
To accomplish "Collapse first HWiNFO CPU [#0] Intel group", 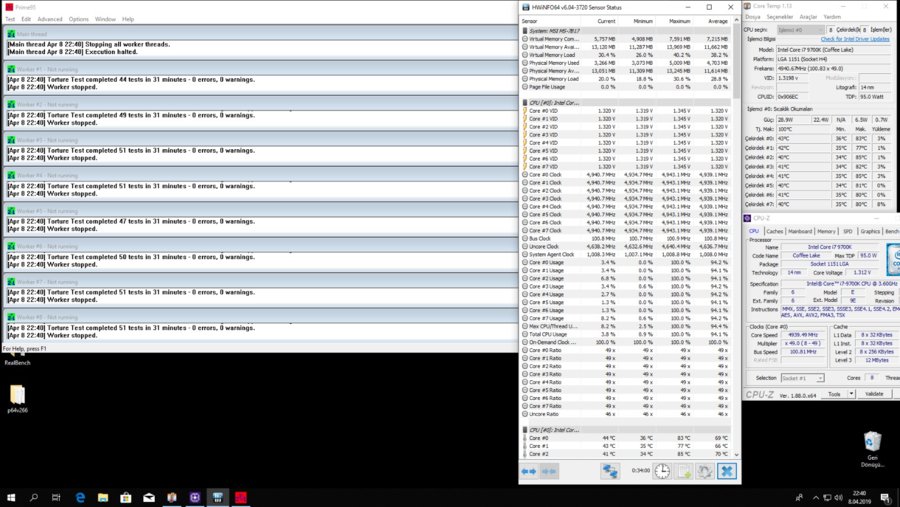I will (x=525, y=103).
